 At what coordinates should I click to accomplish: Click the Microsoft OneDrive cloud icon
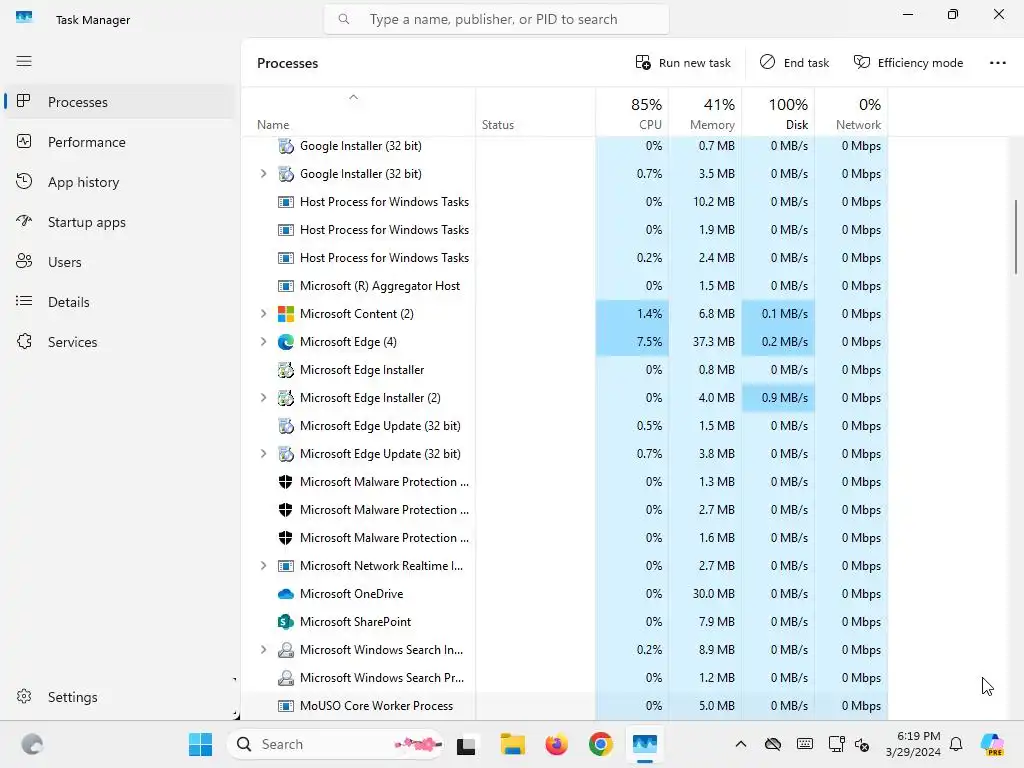(x=285, y=594)
